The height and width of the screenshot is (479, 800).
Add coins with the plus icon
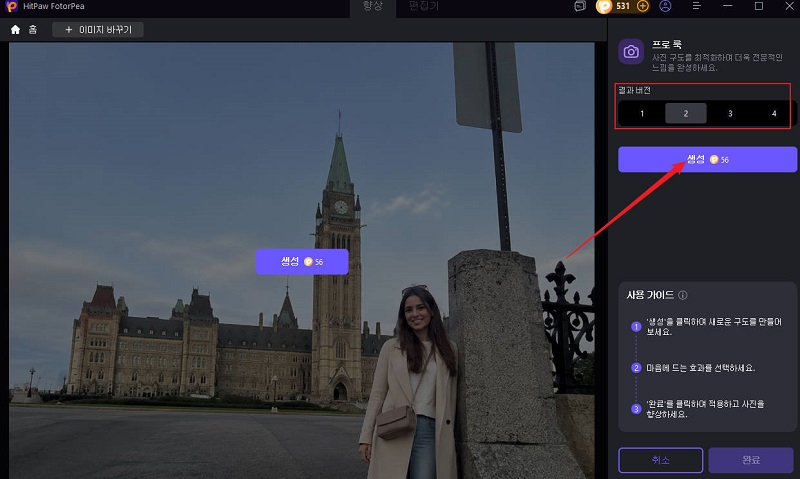[643, 6]
